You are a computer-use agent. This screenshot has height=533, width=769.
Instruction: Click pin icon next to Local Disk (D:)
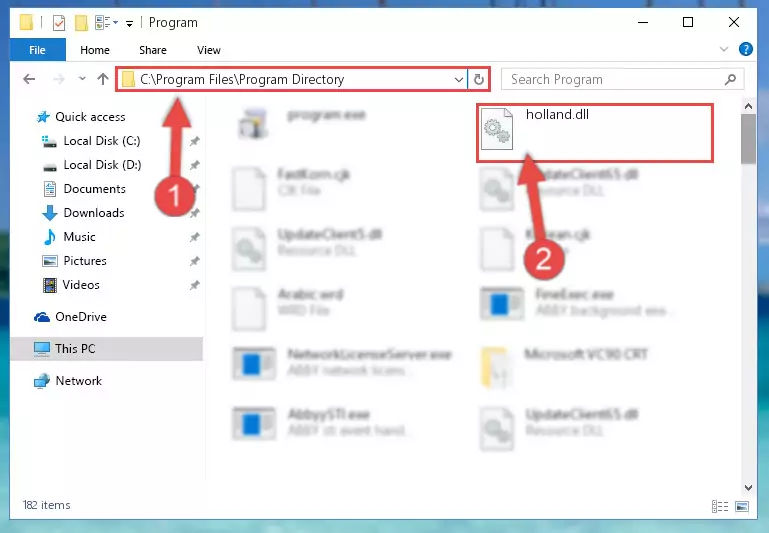195,165
